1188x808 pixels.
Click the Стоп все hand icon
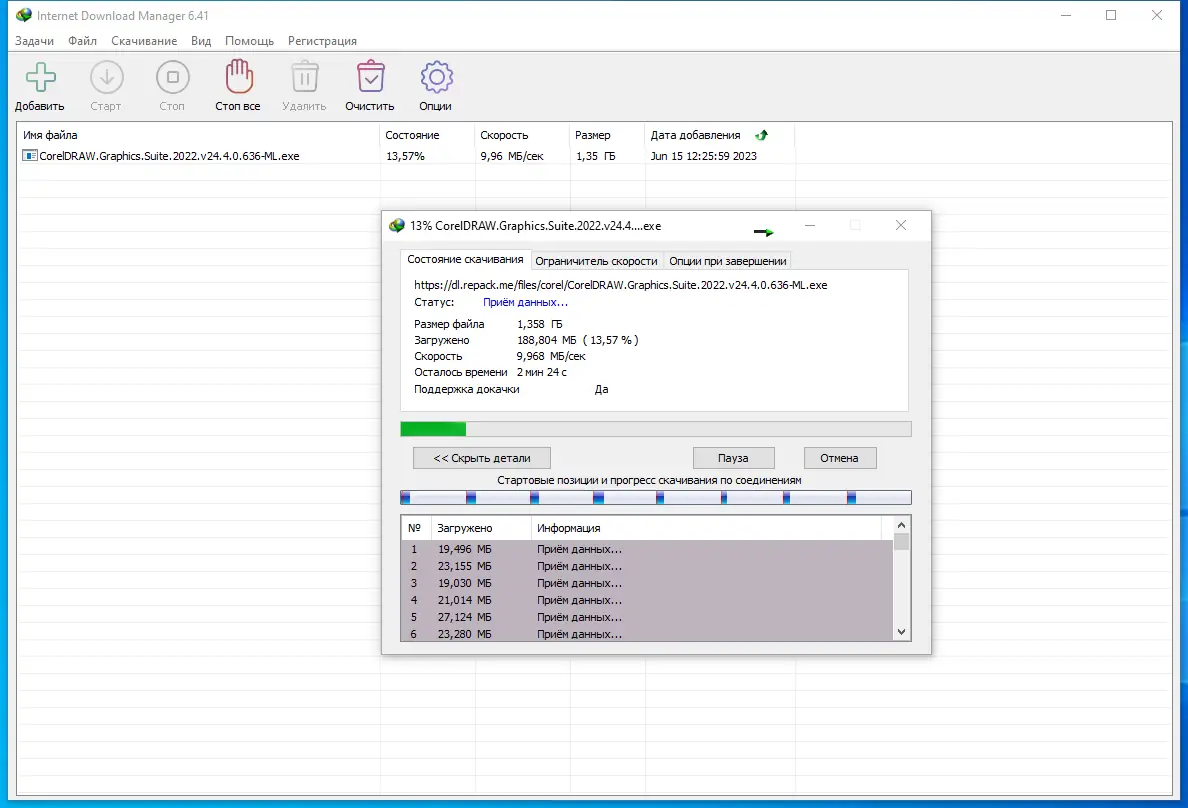[x=239, y=77]
